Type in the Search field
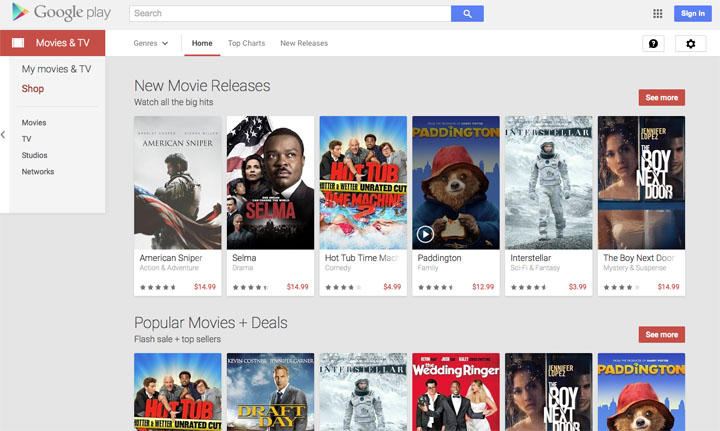Viewport: 720px width, 431px height. click(x=290, y=14)
